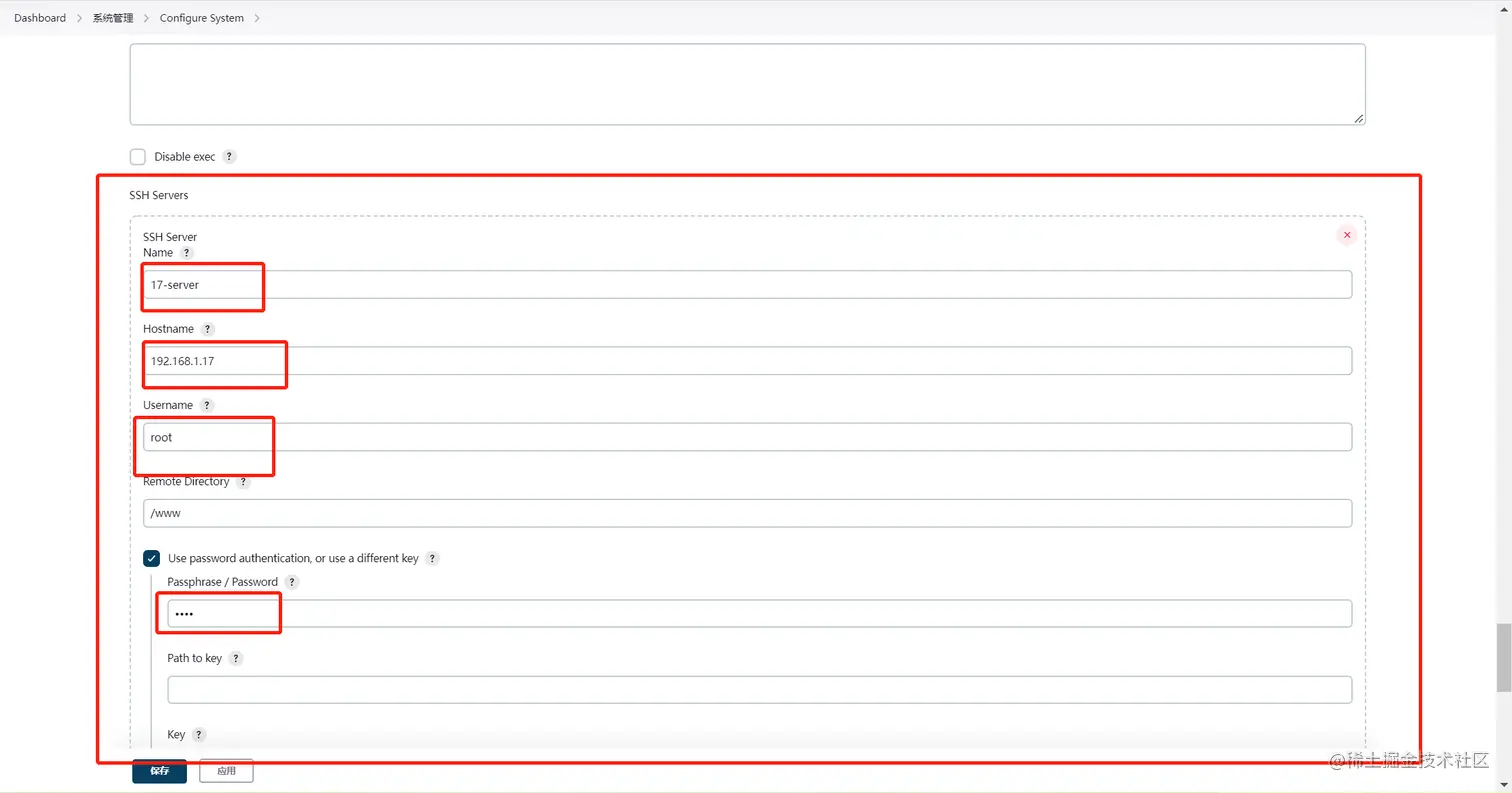Screen dimensions: 1512x793
Task: Open help icon next to Passphrase / Password
Action: click(292, 582)
